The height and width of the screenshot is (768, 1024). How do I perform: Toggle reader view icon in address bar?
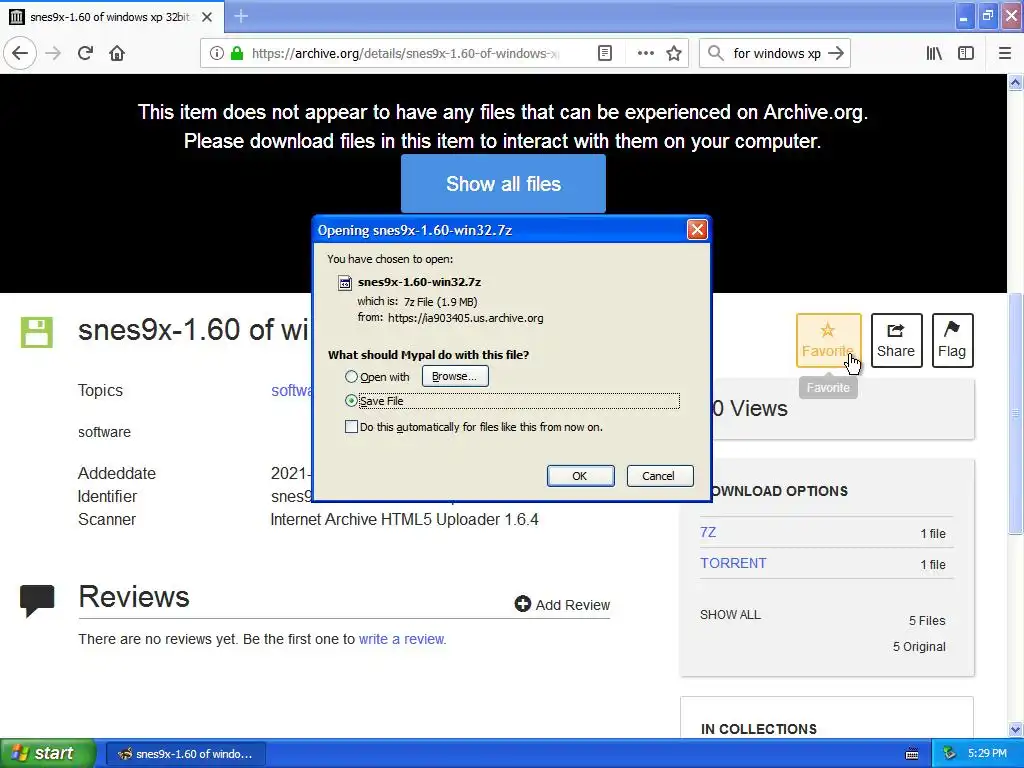click(605, 54)
